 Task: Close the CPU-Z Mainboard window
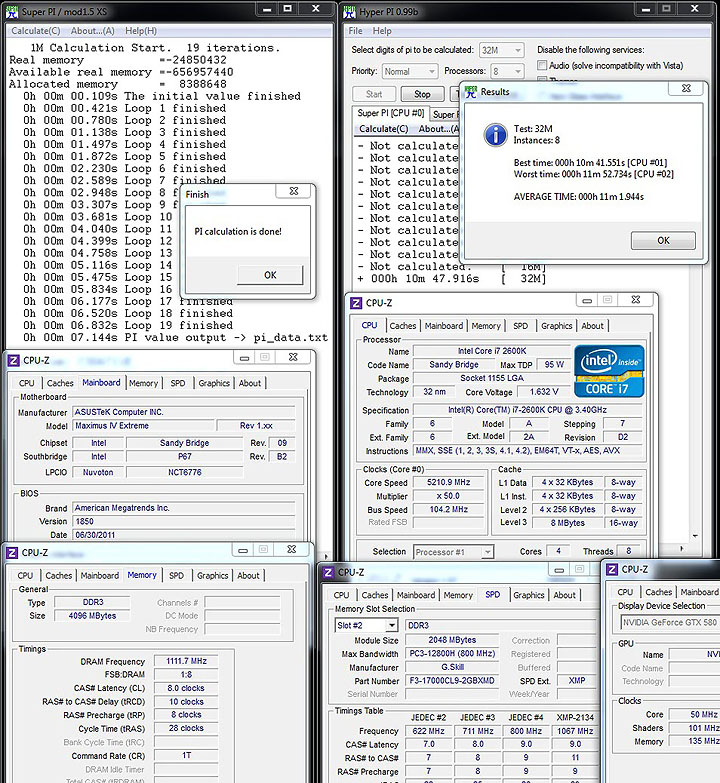(x=293, y=357)
